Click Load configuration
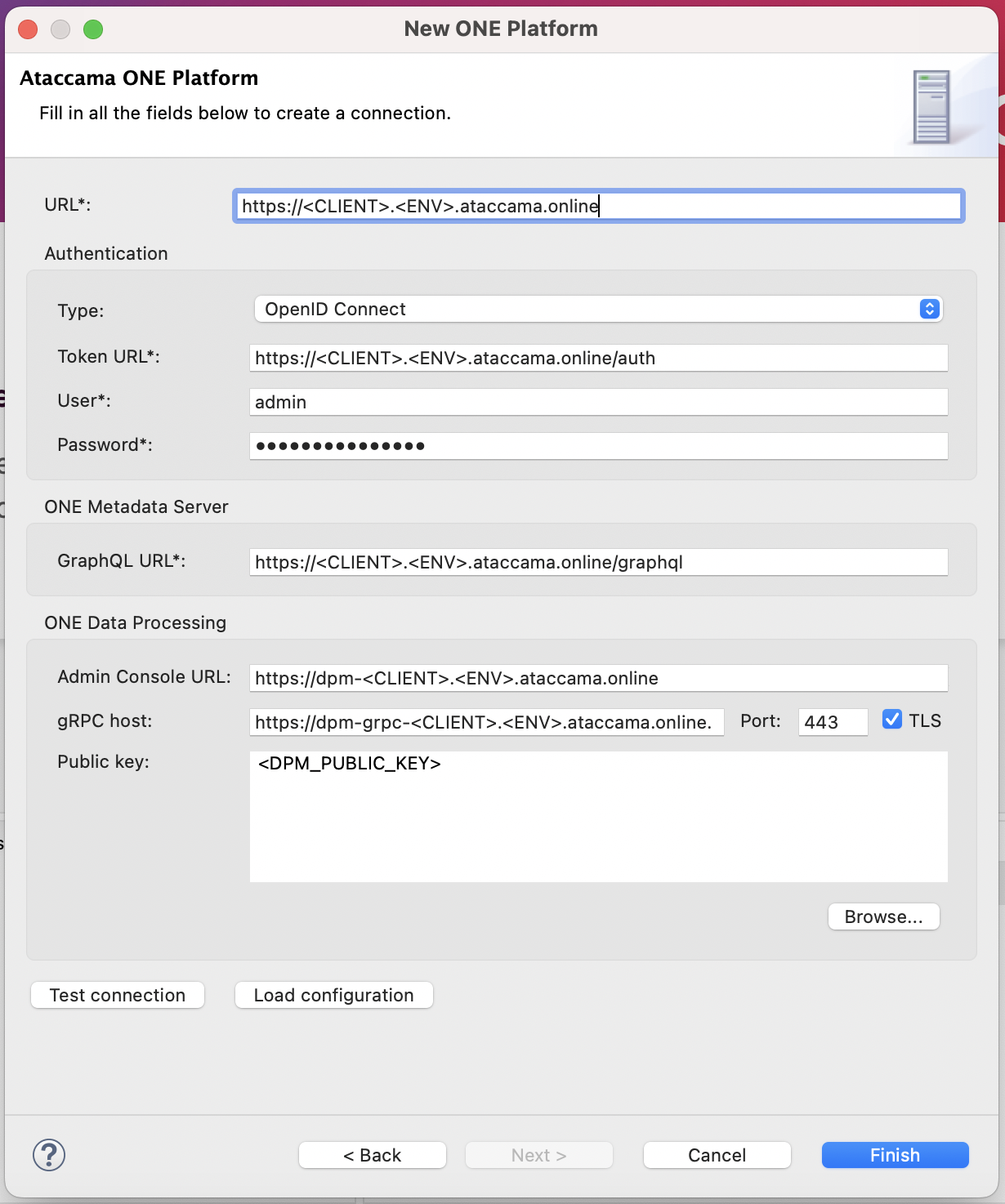The width and height of the screenshot is (1005, 1204). (333, 995)
